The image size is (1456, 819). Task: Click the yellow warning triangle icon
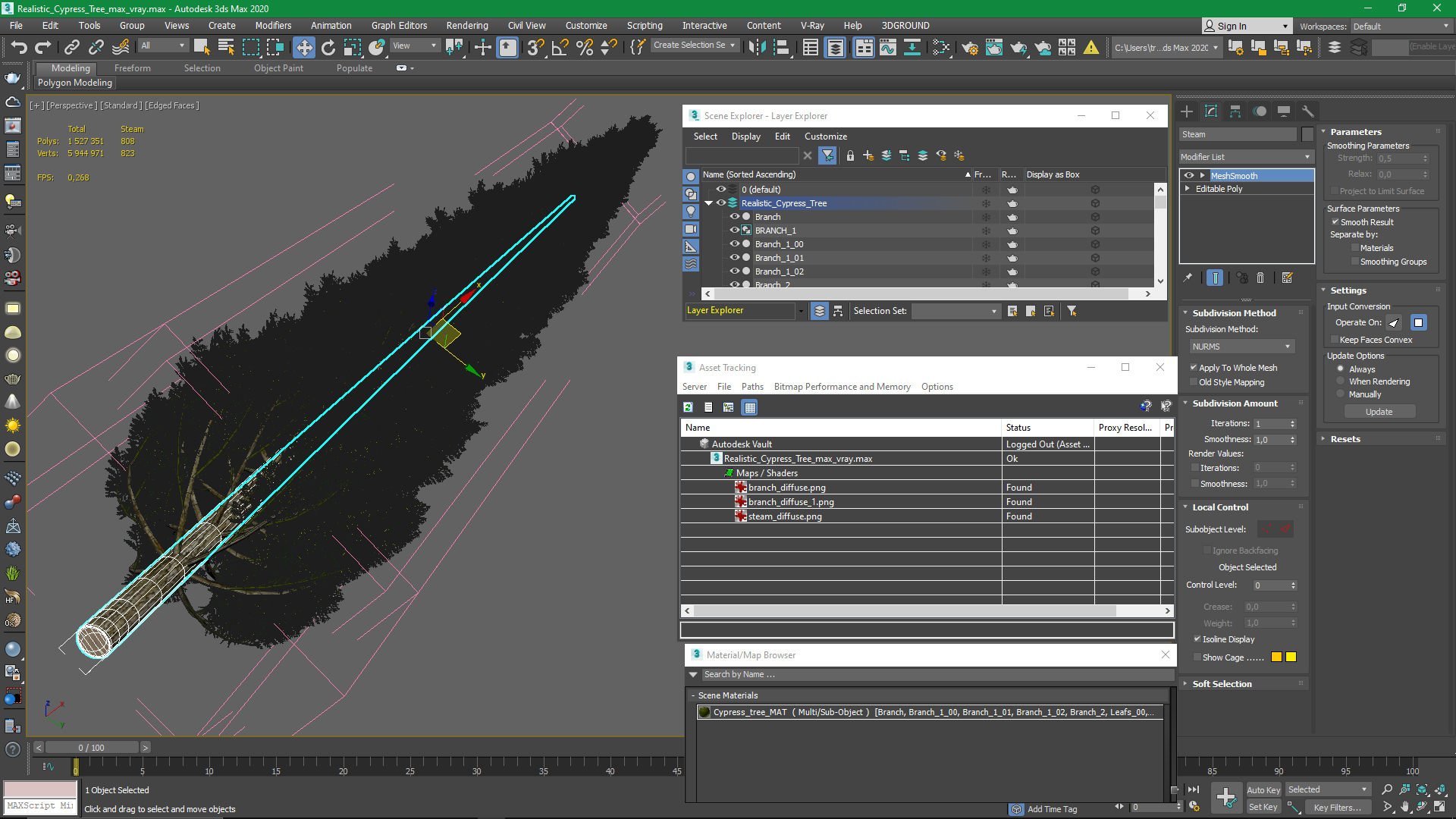[1091, 47]
